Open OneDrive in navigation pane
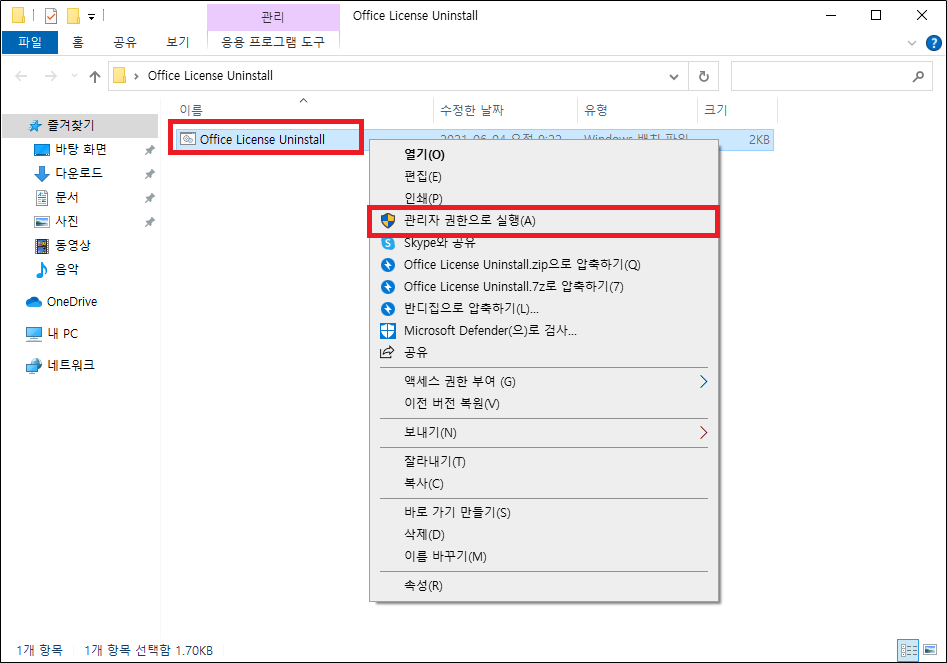The width and height of the screenshot is (947, 663). click(71, 301)
